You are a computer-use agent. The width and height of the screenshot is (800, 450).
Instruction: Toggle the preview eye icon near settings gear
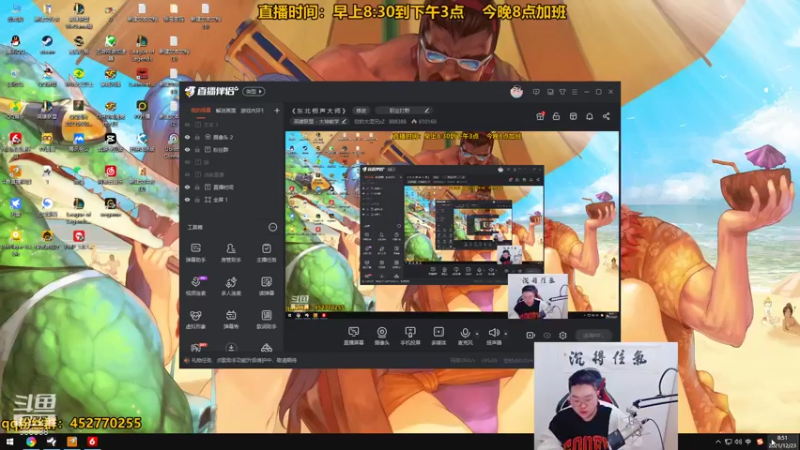click(x=547, y=335)
